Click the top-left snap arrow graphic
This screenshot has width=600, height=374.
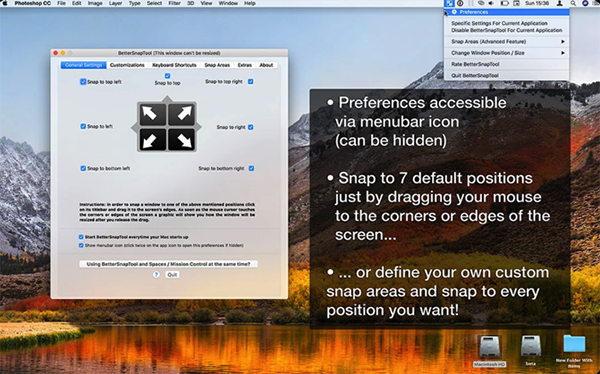153,114
